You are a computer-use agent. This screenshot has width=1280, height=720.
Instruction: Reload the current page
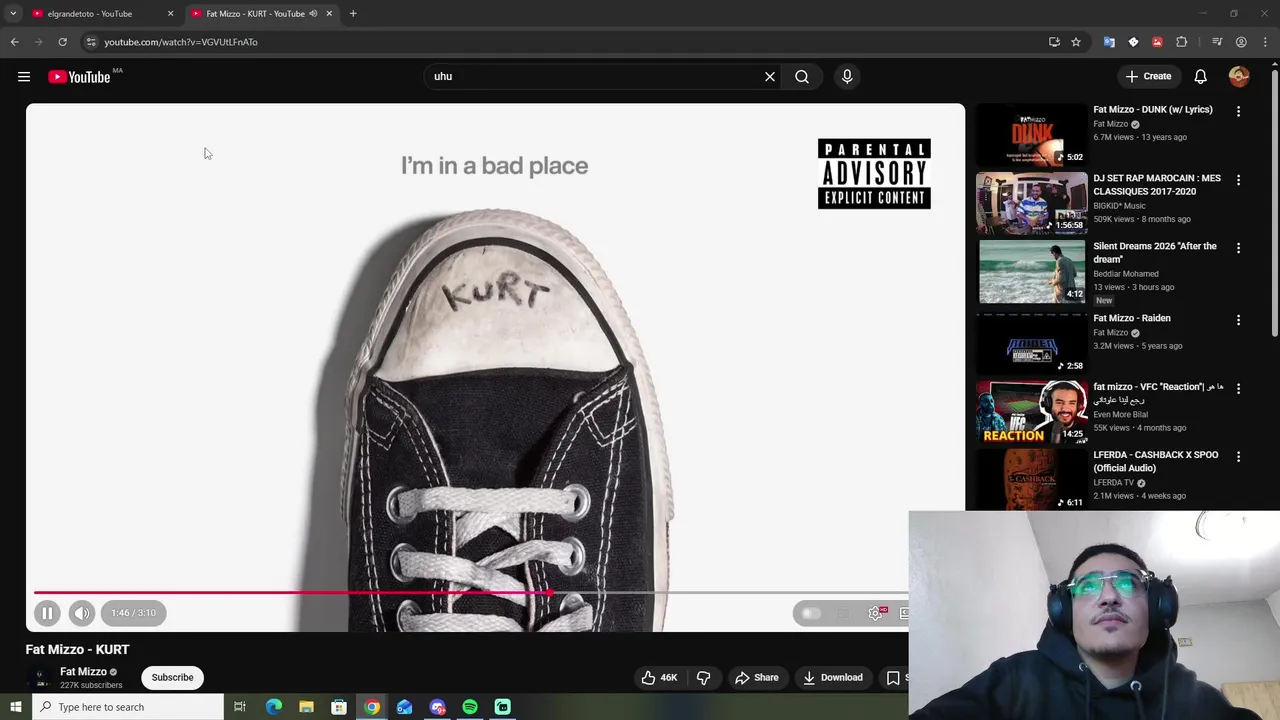pyautogui.click(x=62, y=42)
